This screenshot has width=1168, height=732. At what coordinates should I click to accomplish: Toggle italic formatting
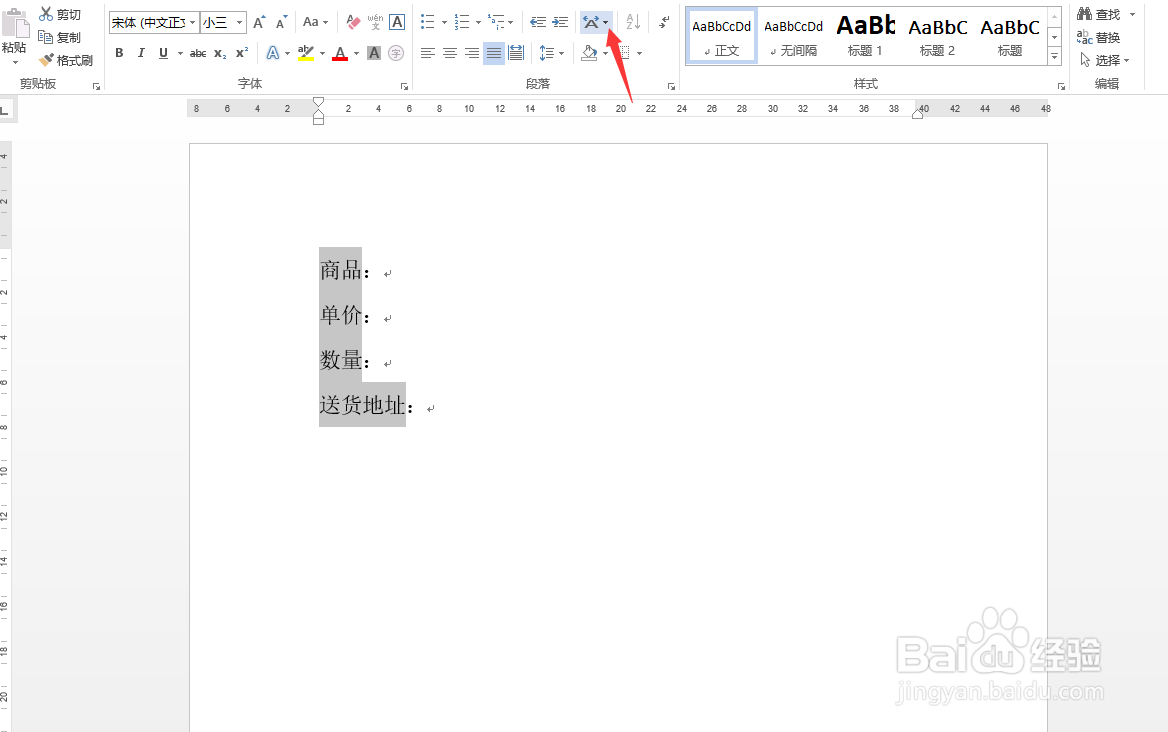pos(141,53)
